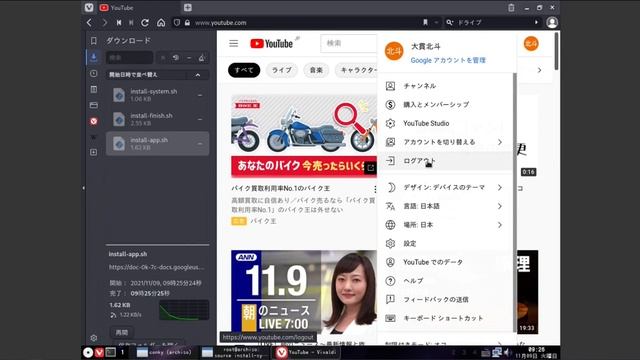Screen dimensions: 640x360
Task: Go back in browser history
Action: [89, 22]
